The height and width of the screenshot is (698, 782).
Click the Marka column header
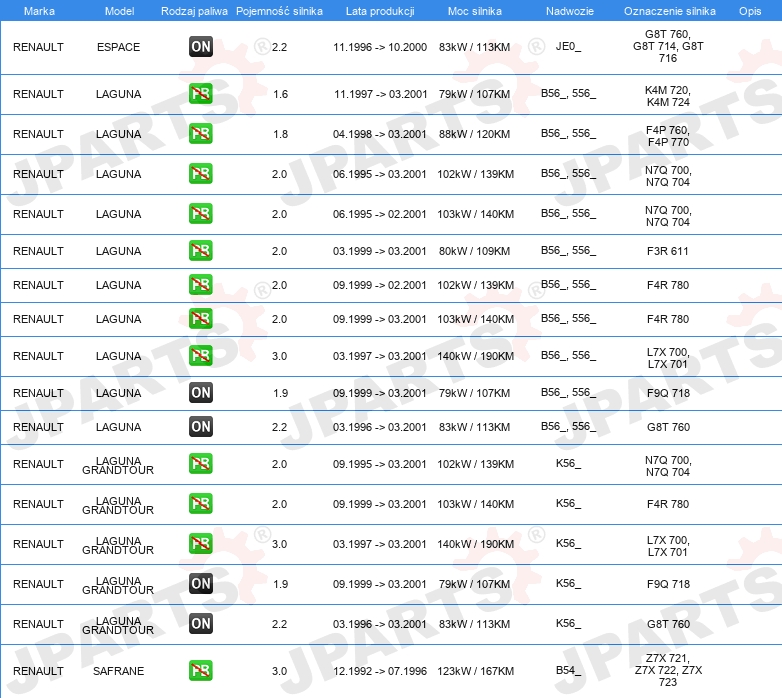coord(39,11)
